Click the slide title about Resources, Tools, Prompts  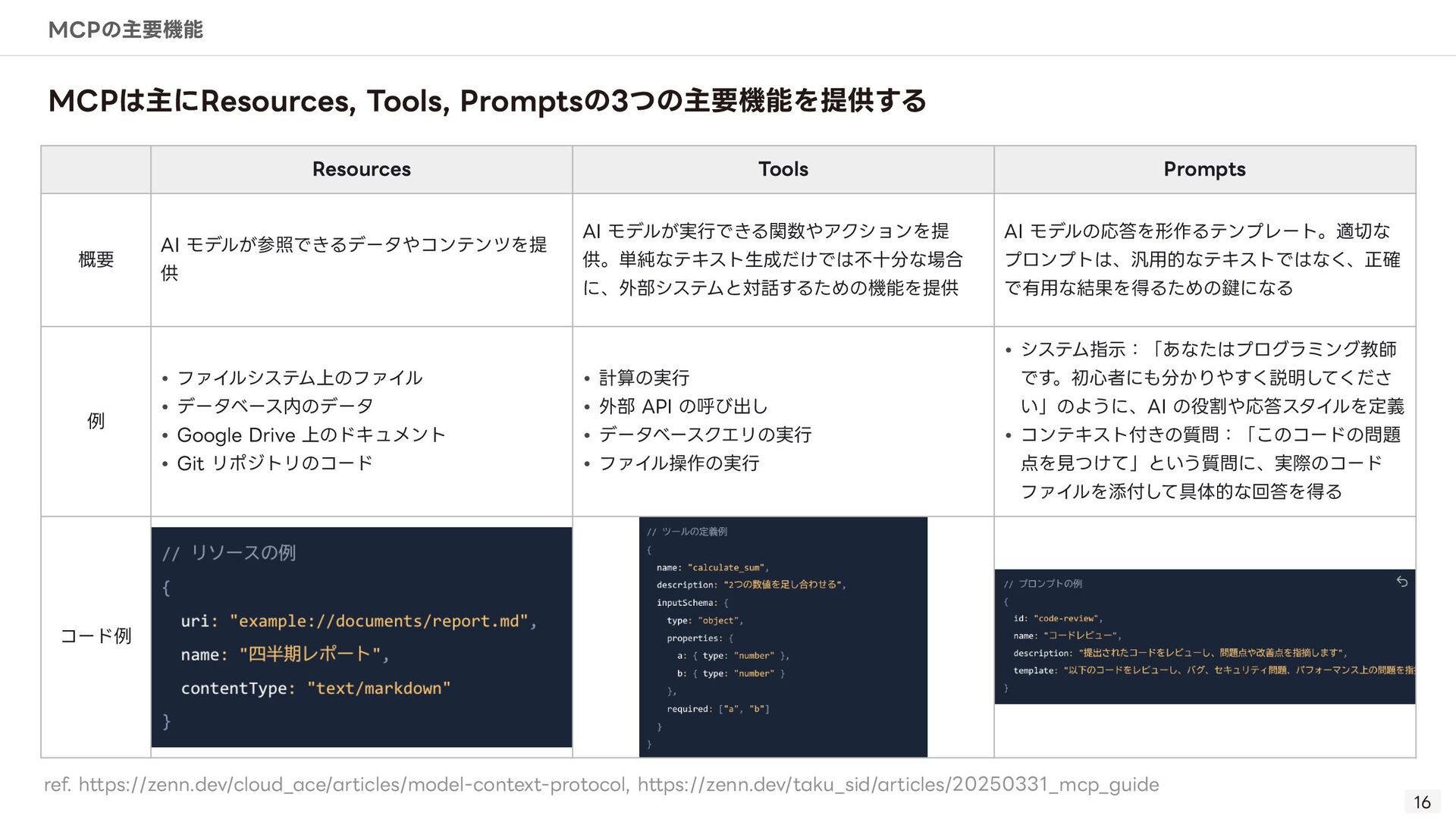click(x=487, y=101)
